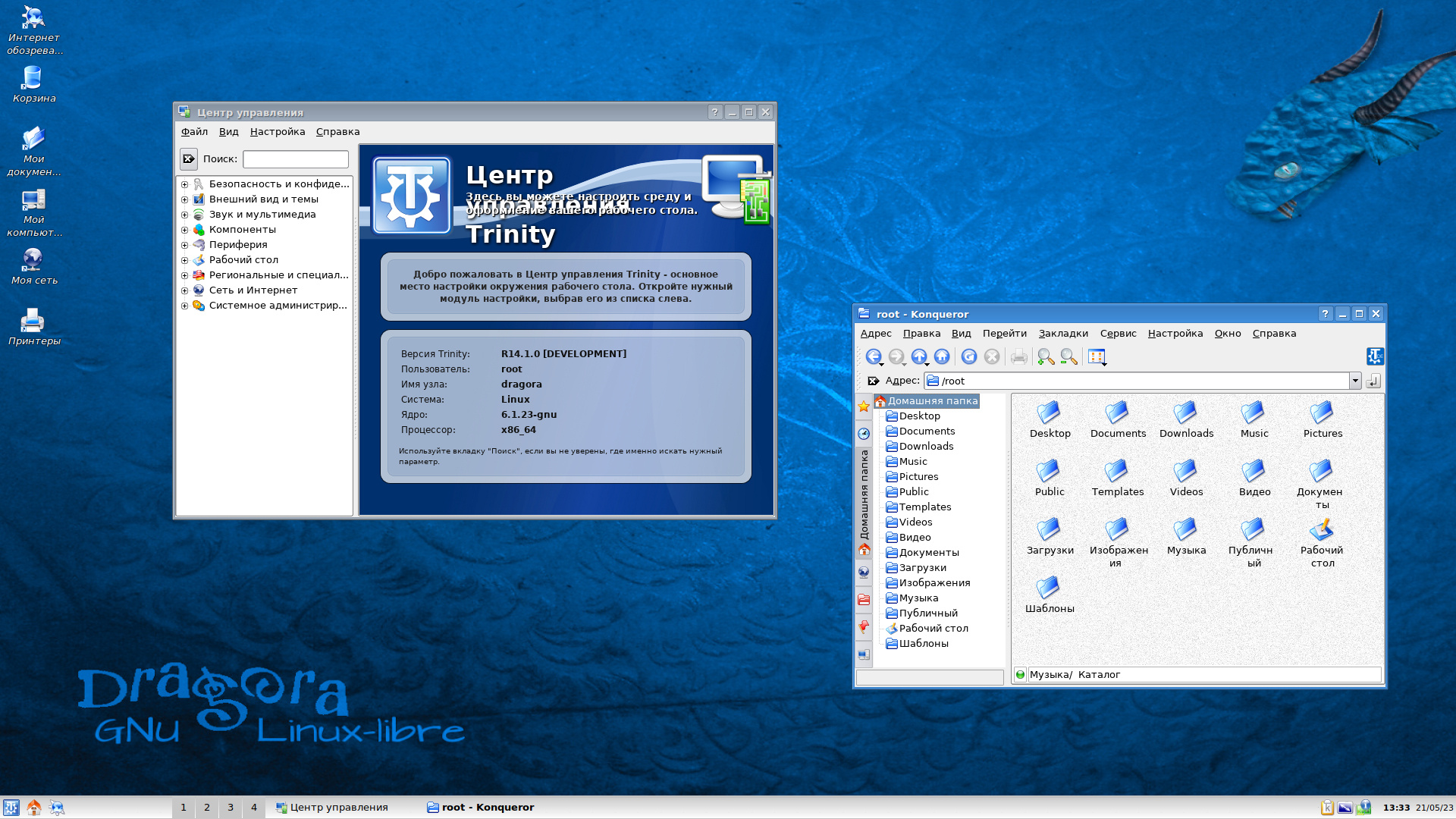The height and width of the screenshot is (819, 1456).
Task: Open the Рабочий стол folder icon in file view
Action: (1322, 543)
